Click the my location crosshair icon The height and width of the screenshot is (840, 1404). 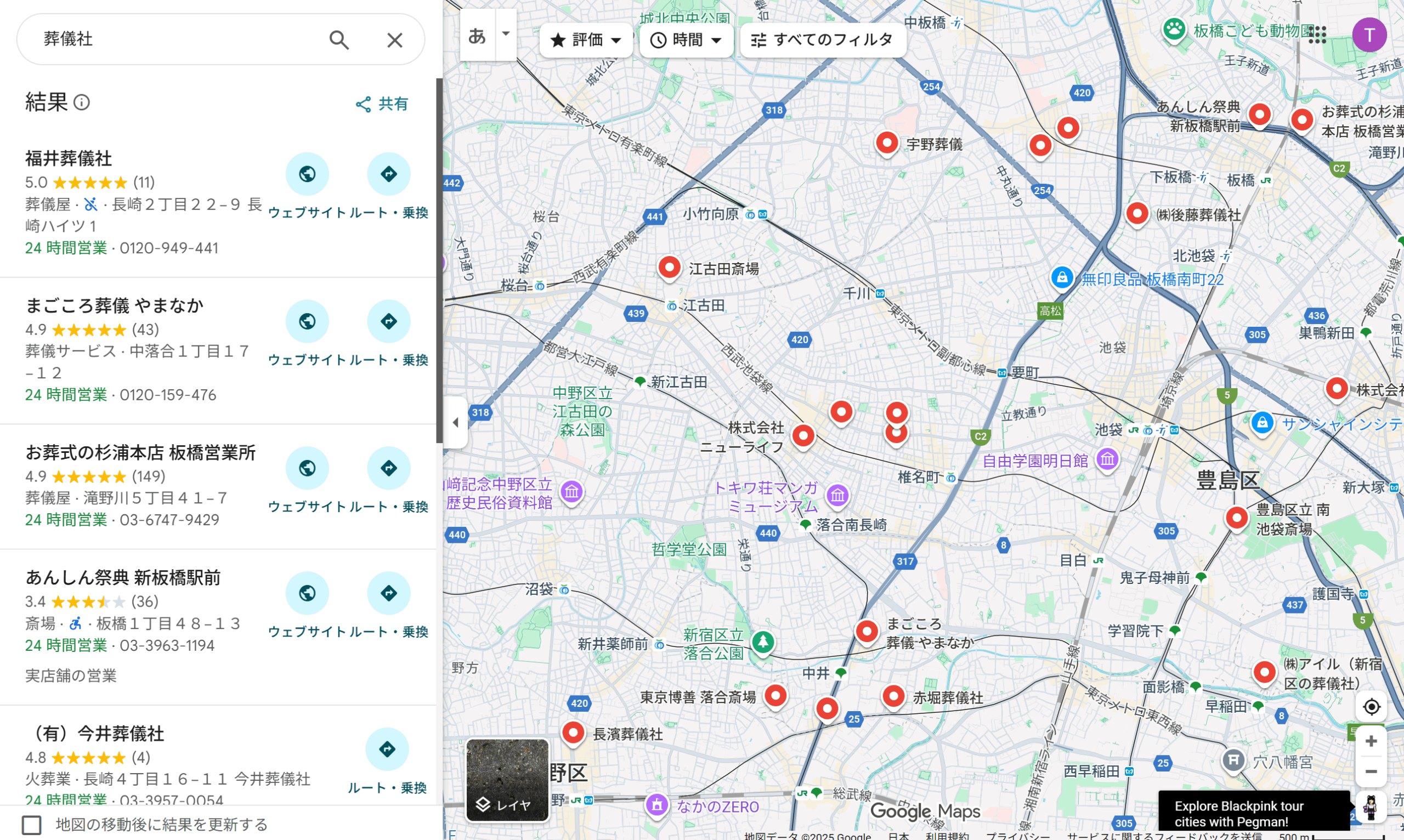pos(1371,707)
